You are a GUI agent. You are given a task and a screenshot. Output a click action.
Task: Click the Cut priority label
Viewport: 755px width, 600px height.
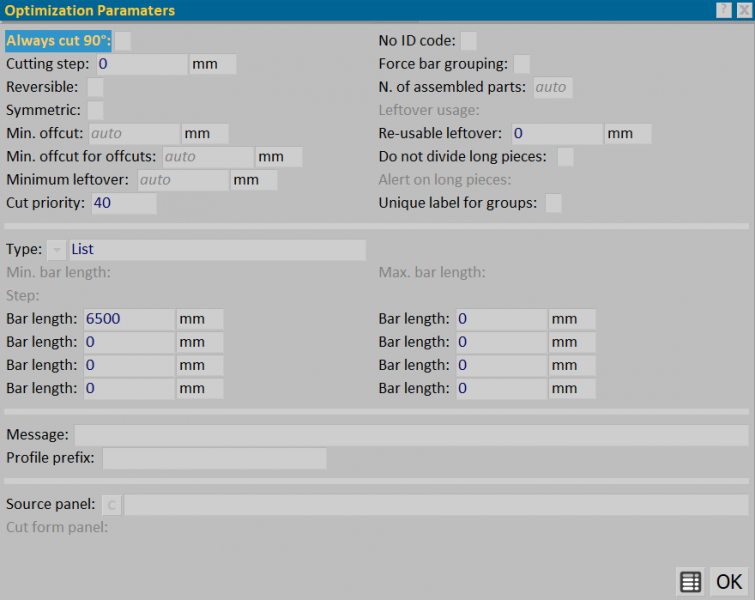(x=45, y=203)
